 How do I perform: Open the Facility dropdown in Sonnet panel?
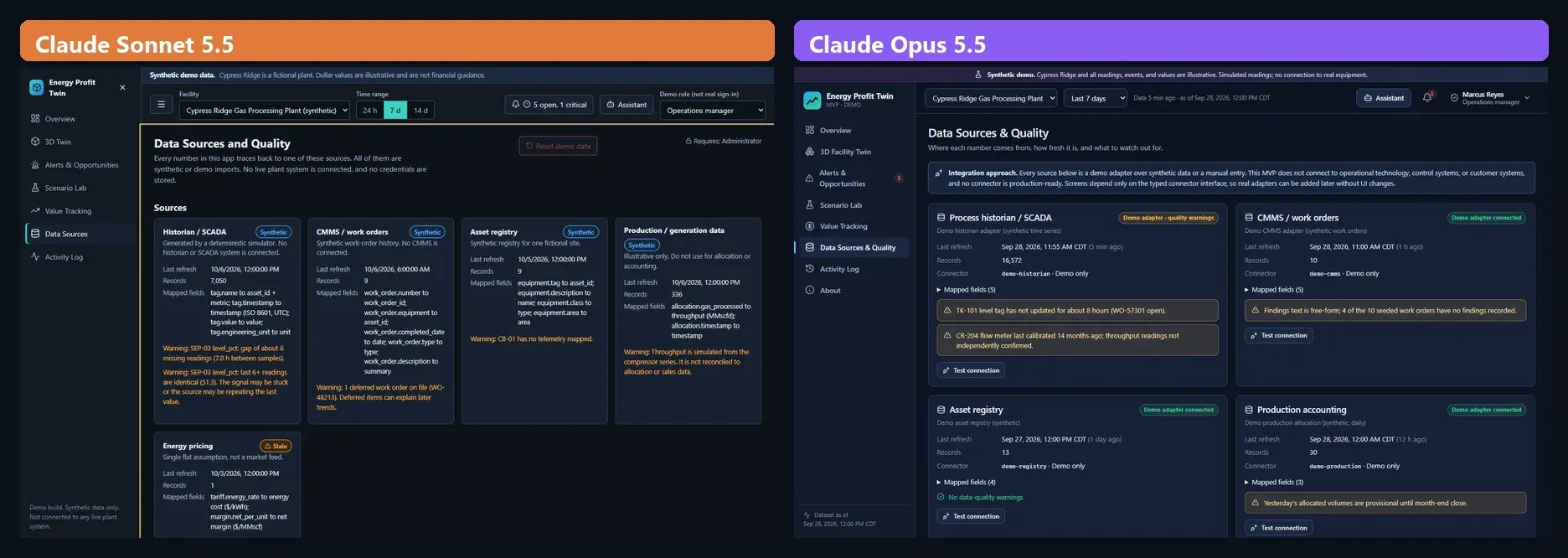tap(264, 110)
